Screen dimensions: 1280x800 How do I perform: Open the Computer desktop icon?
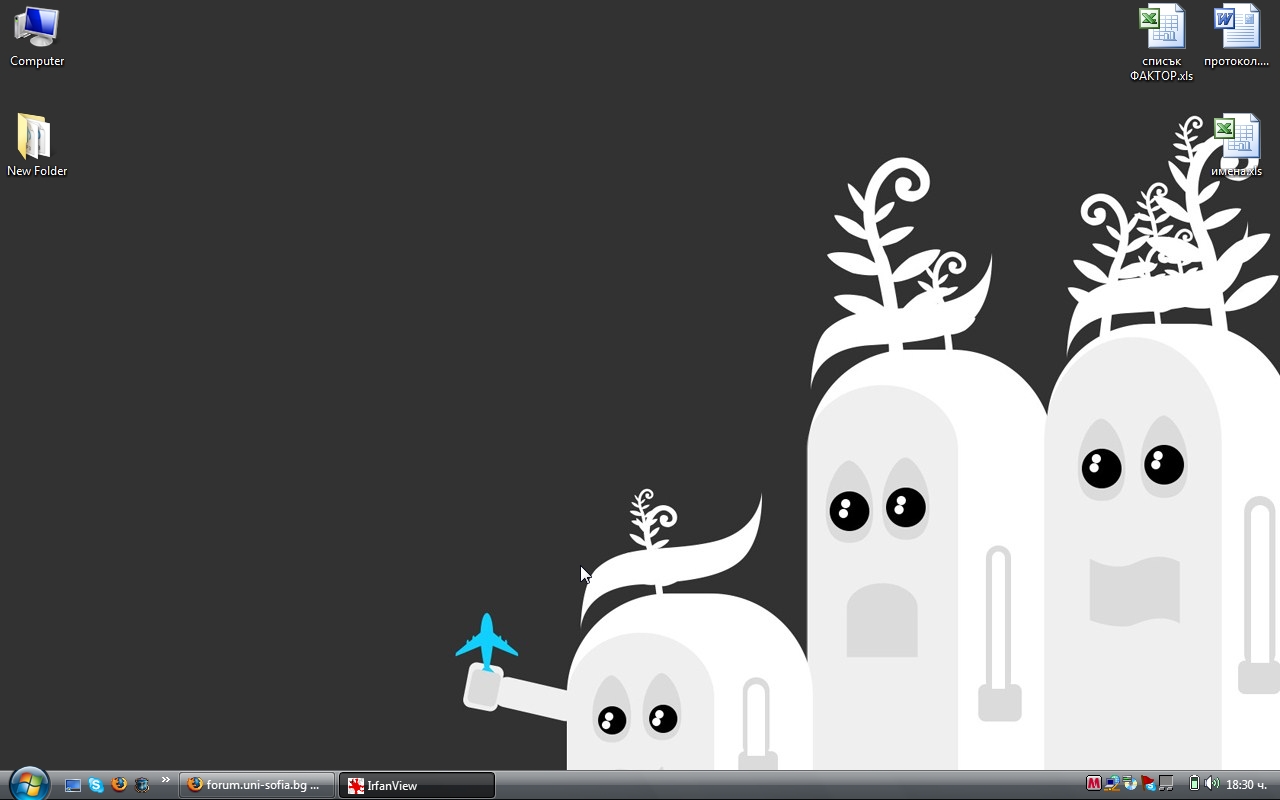pos(37,36)
